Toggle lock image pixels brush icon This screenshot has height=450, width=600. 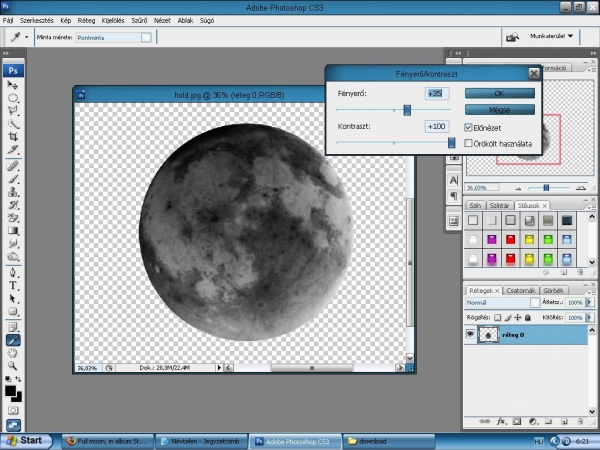pyautogui.click(x=508, y=317)
